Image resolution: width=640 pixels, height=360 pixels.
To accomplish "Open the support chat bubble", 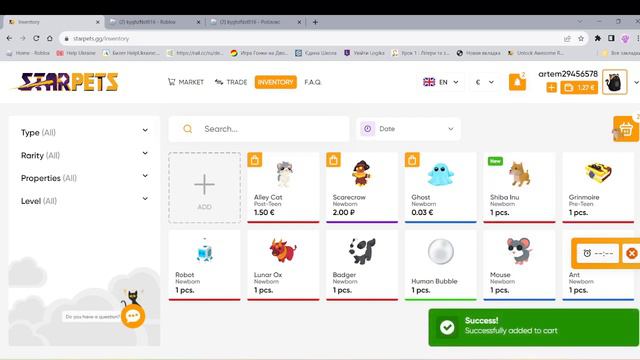I will (133, 316).
